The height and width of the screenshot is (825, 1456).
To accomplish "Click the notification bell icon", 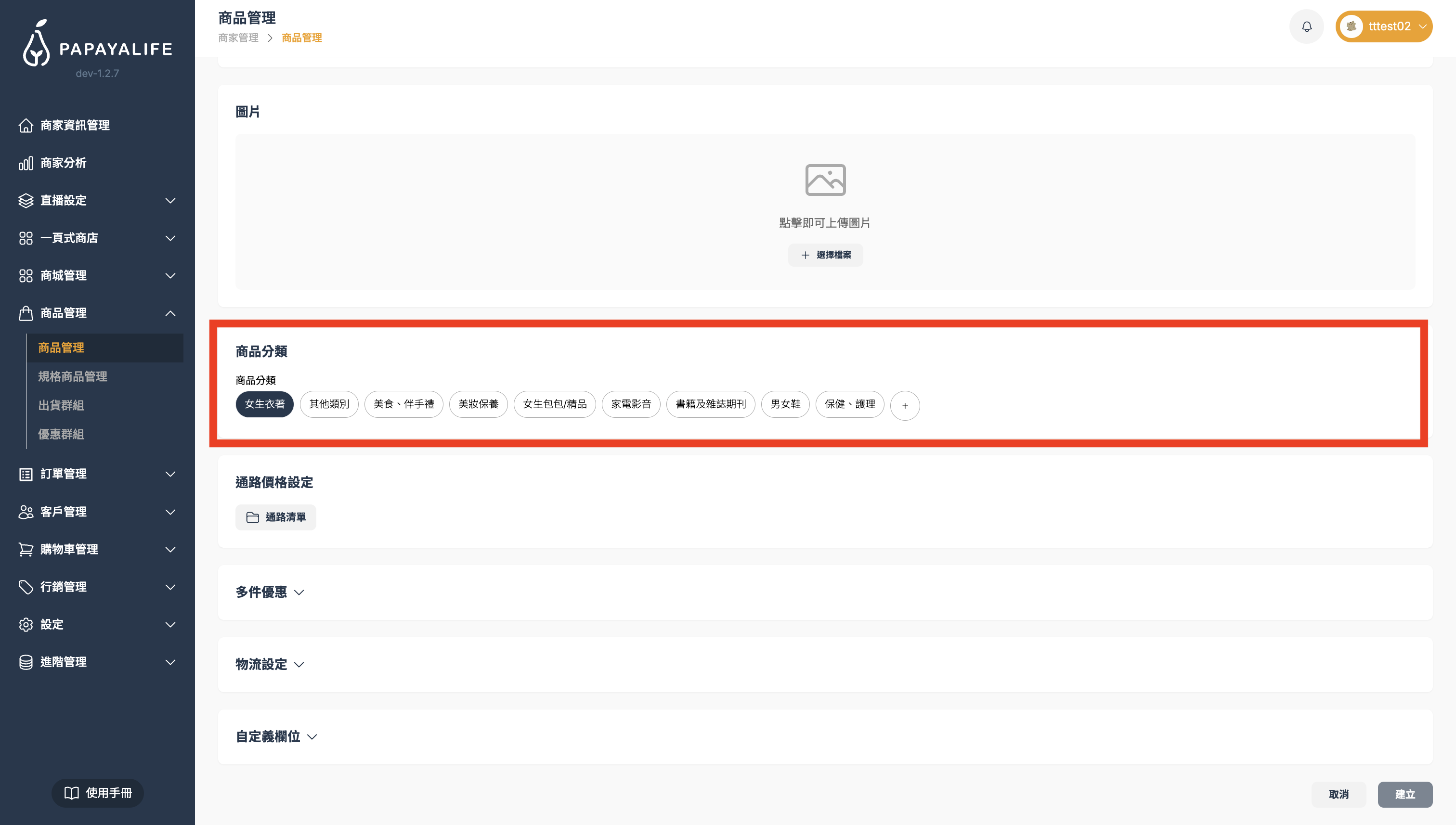I will (x=1306, y=26).
